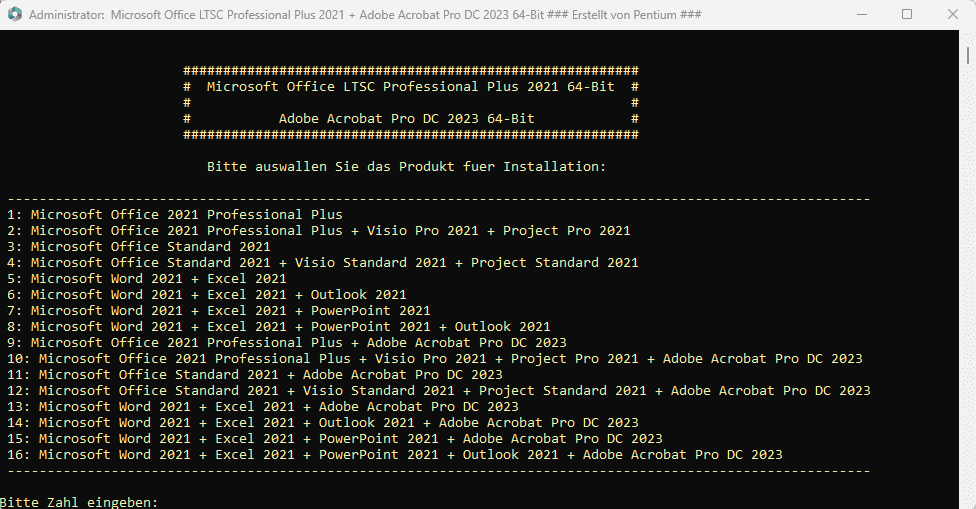
Task: Click header 'Adobe Acrobat Pro DC 2023 64-Bit'
Action: click(x=406, y=119)
